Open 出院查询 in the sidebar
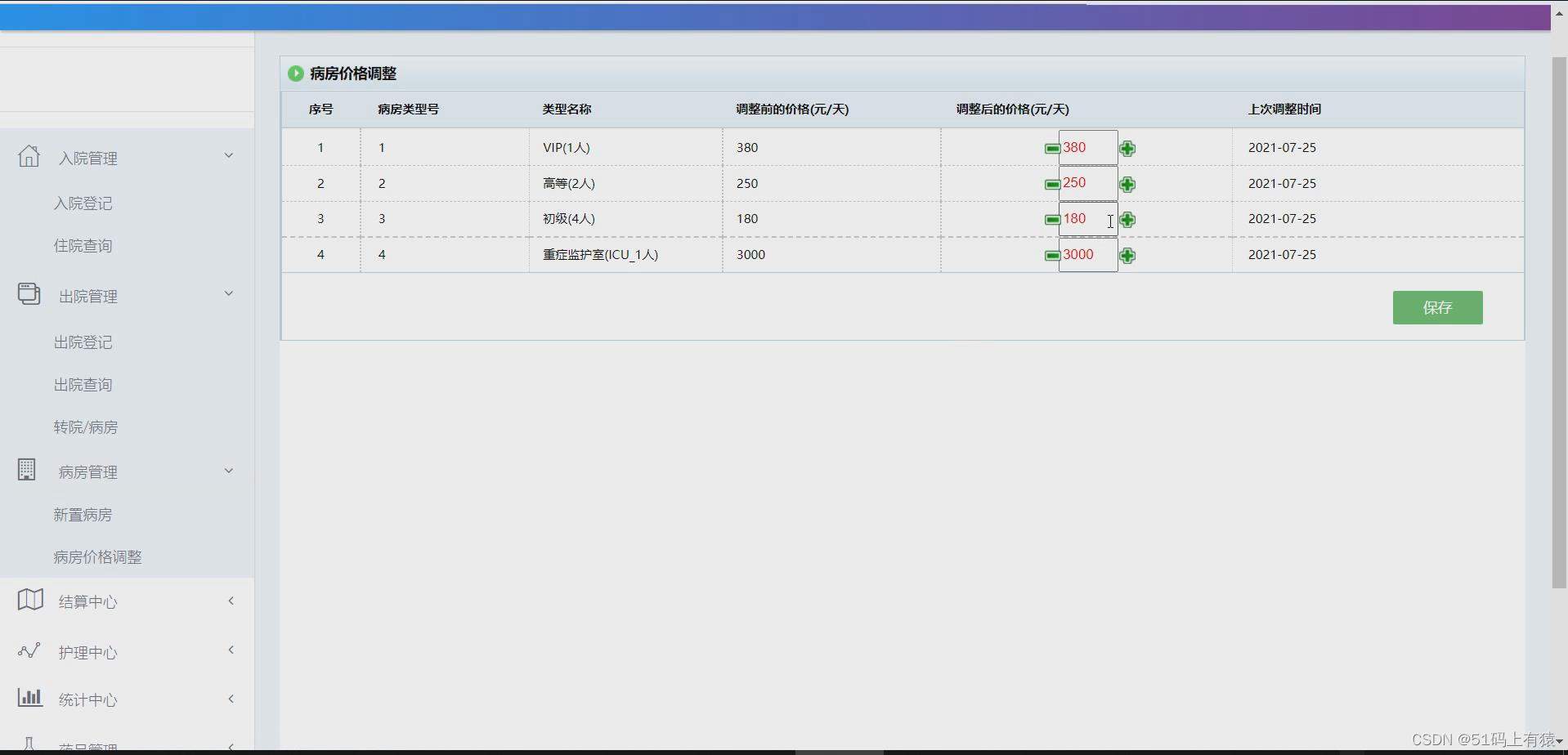This screenshot has width=1568, height=755. 83,385
